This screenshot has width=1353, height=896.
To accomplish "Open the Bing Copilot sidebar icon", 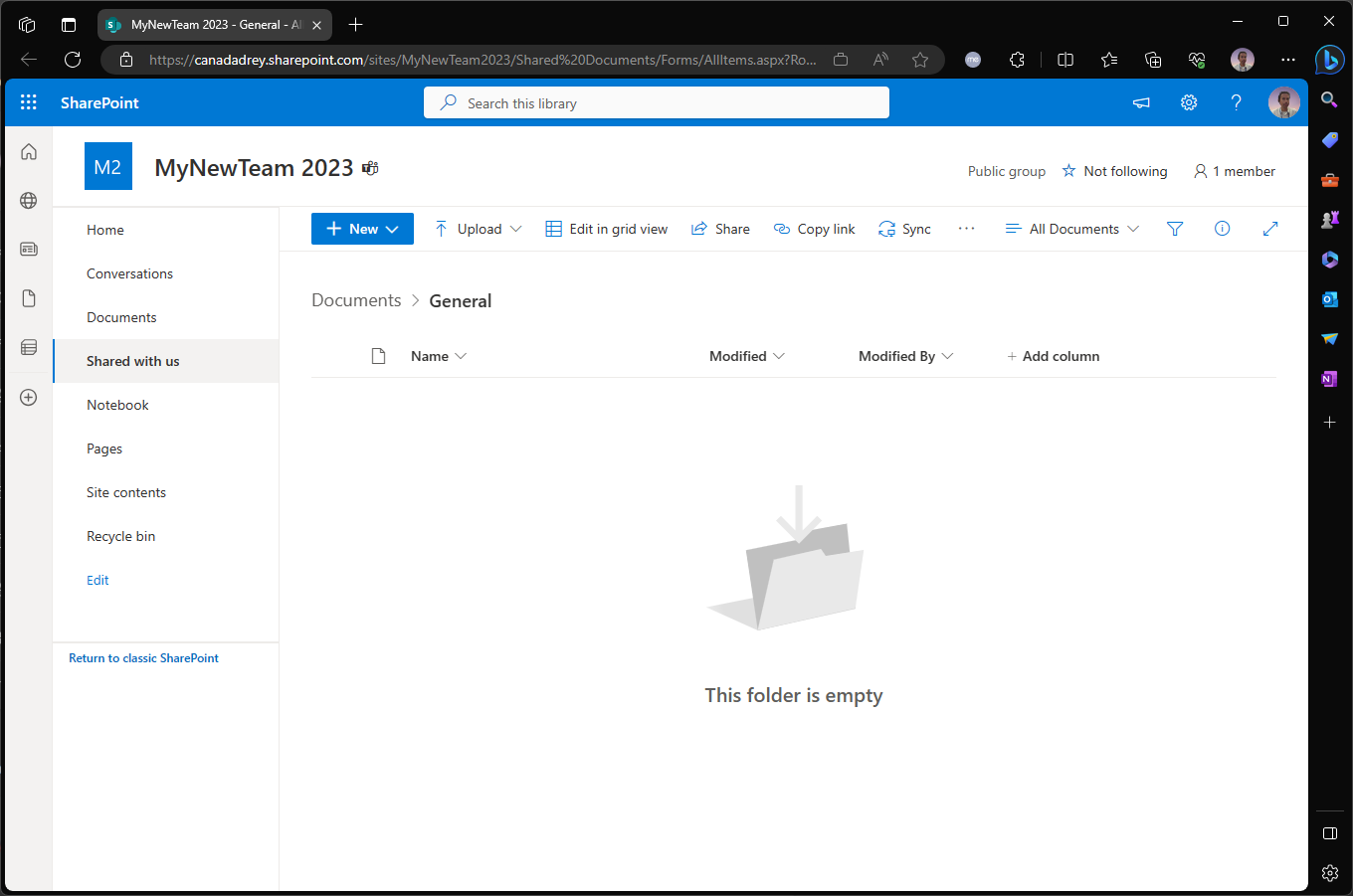I will pyautogui.click(x=1329, y=60).
